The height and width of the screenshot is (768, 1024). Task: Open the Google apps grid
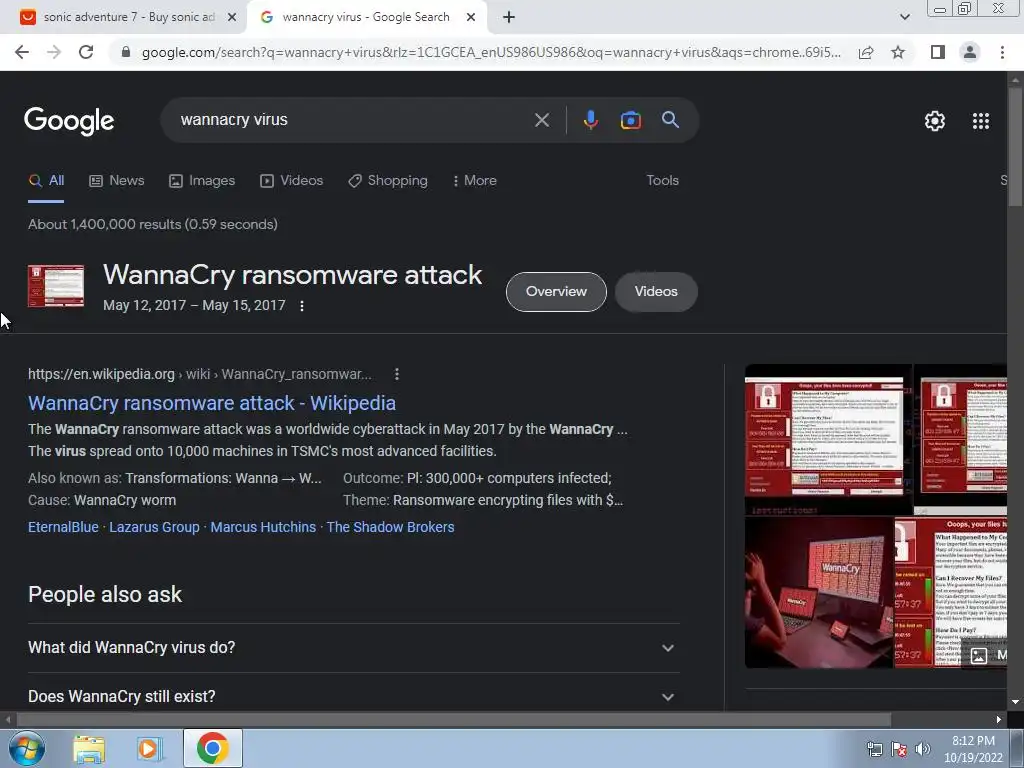coord(980,121)
